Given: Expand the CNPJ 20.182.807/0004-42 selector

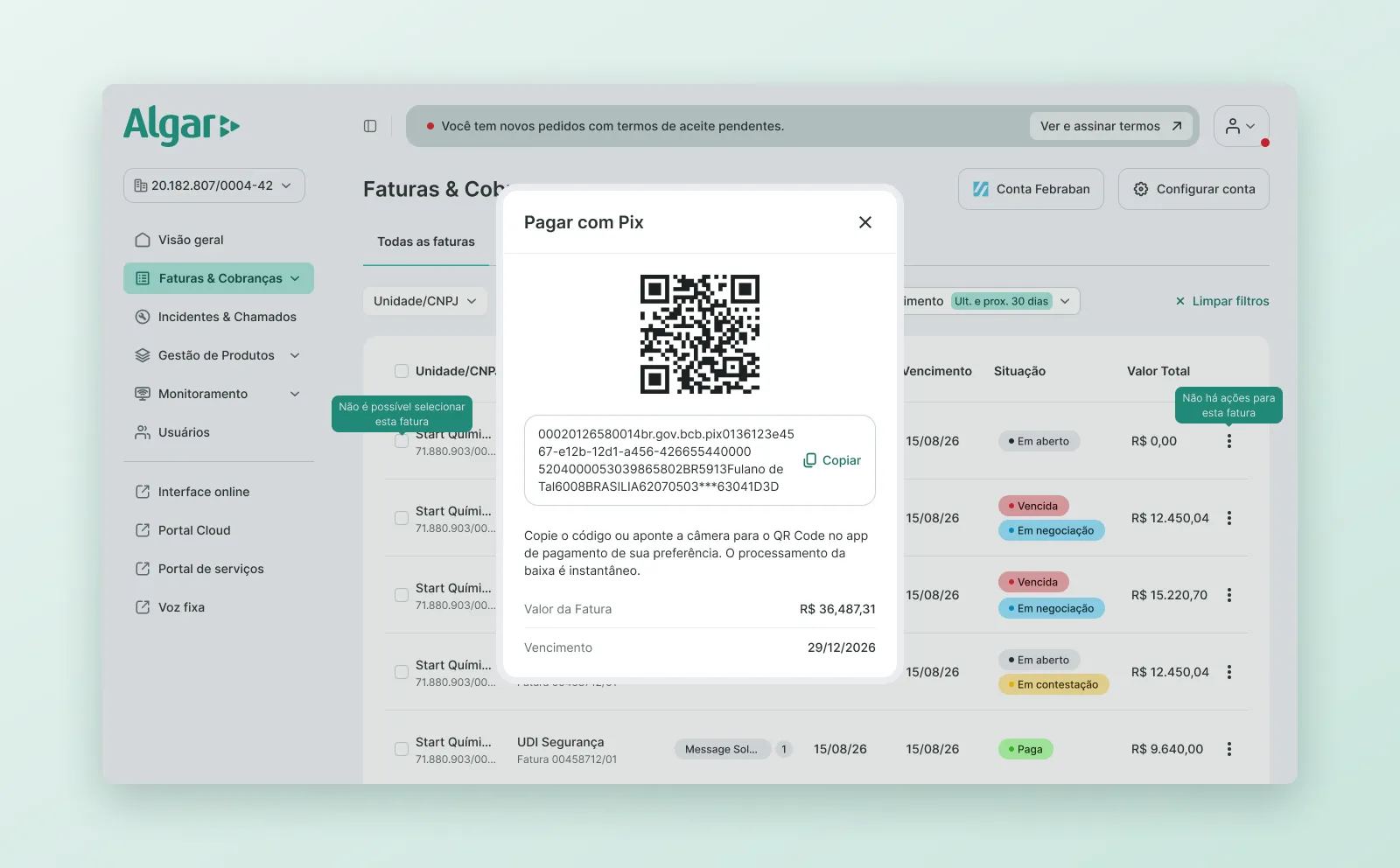Looking at the screenshot, I should [214, 185].
